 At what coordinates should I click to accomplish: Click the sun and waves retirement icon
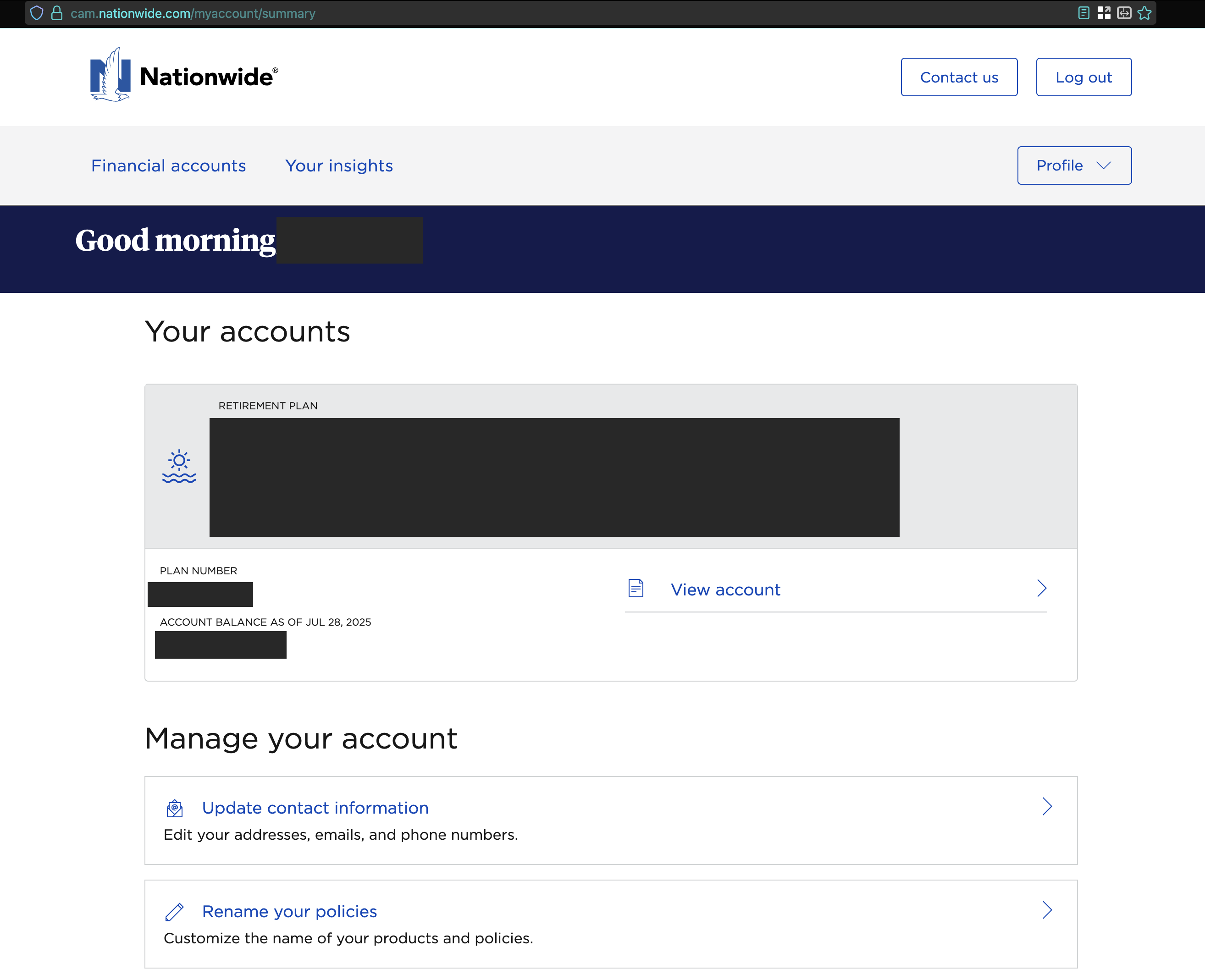coord(179,466)
